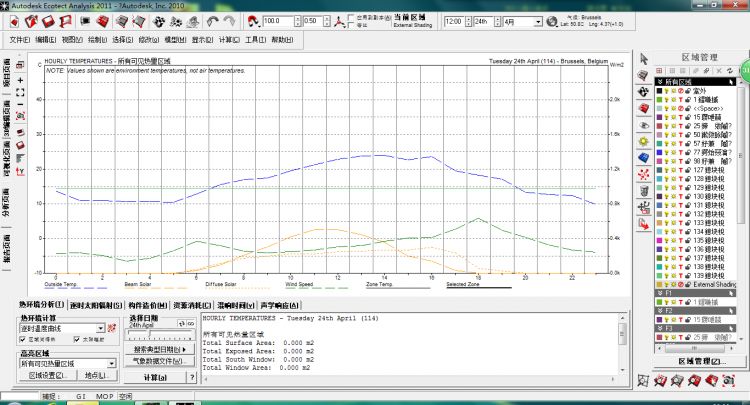Click the color swatch of 室外 zone
Image resolution: width=750 pixels, height=405 pixels.
(x=659, y=91)
